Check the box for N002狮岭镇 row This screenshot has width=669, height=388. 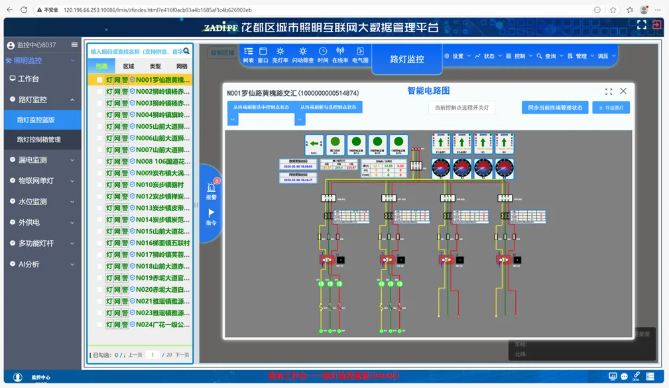(99, 91)
